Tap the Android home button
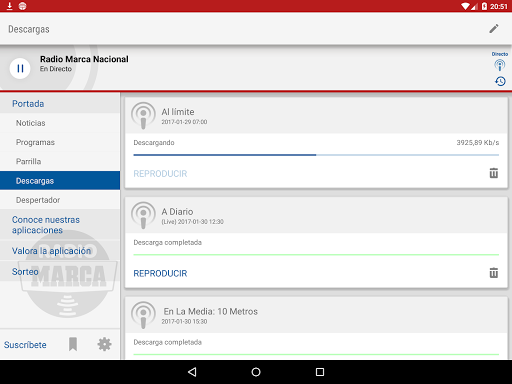This screenshot has width=512, height=384. click(x=256, y=372)
